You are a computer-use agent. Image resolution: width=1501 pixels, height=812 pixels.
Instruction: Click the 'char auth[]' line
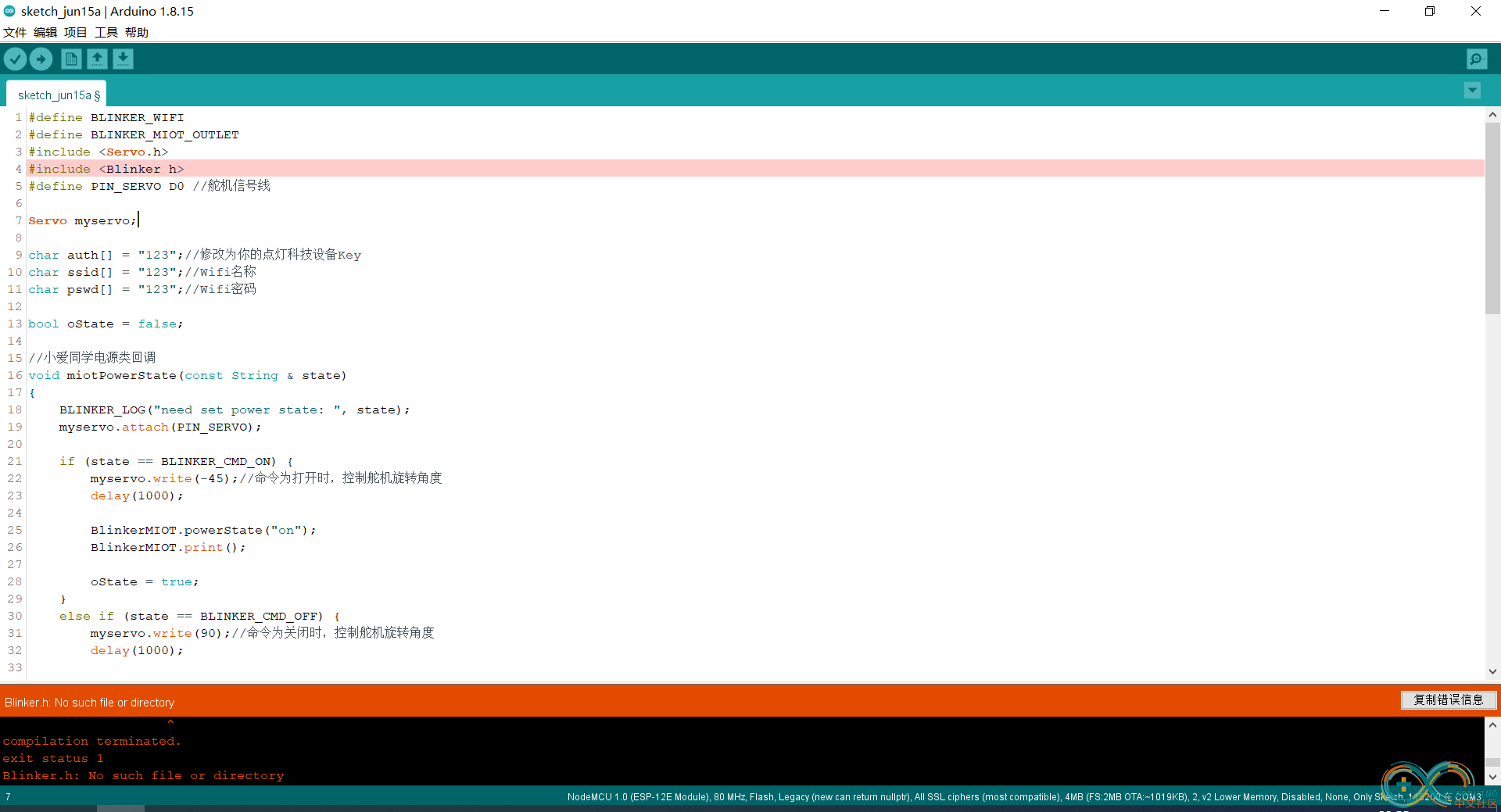[x=195, y=255]
